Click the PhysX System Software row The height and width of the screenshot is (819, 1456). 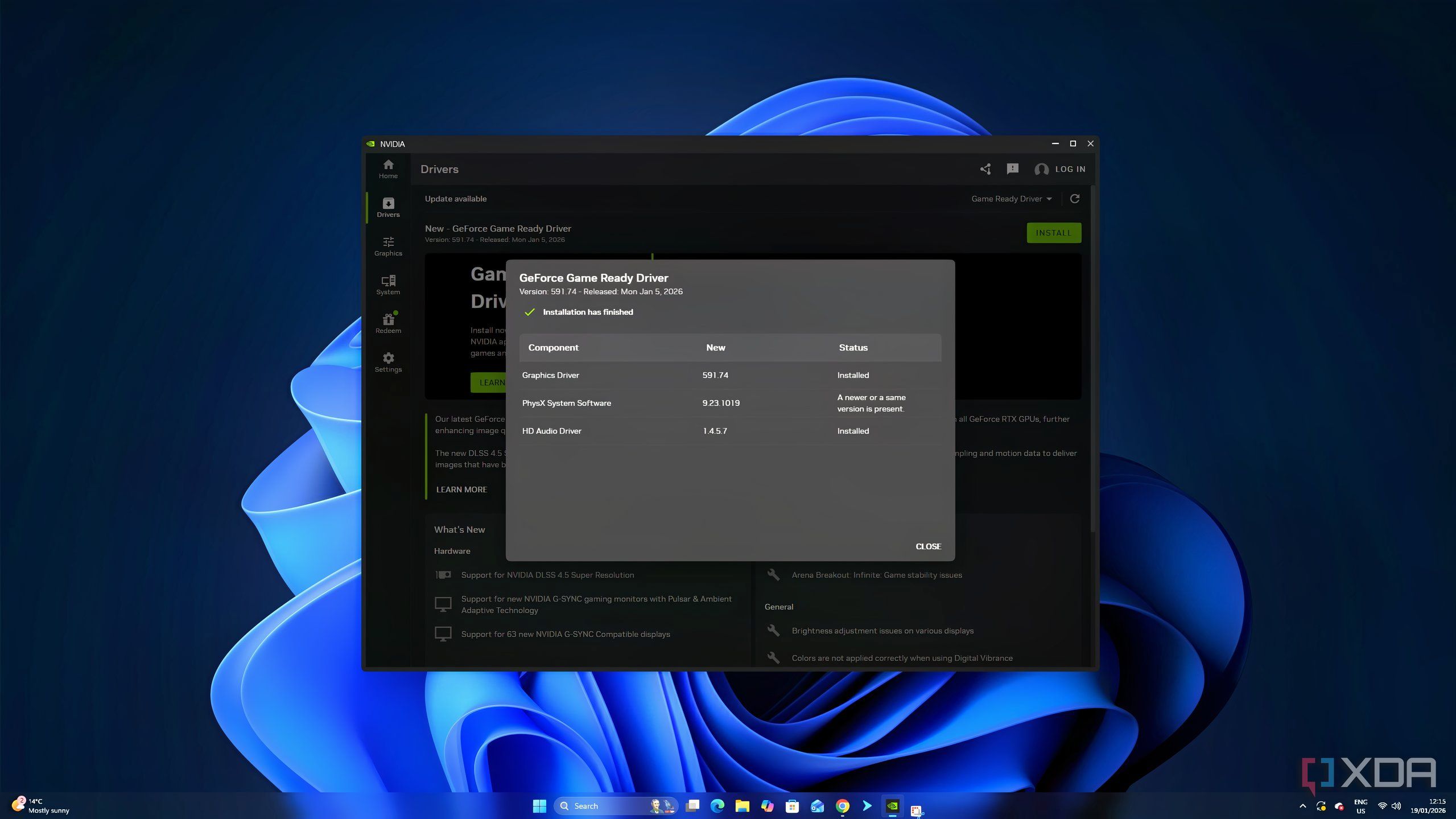point(730,403)
